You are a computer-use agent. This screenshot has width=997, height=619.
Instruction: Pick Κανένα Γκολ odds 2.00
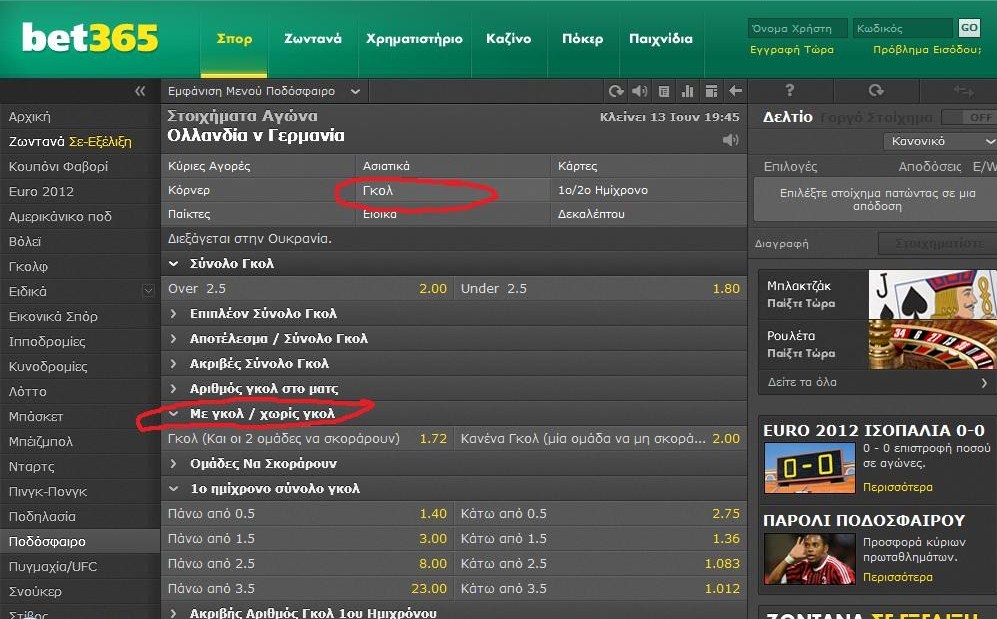click(x=600, y=439)
